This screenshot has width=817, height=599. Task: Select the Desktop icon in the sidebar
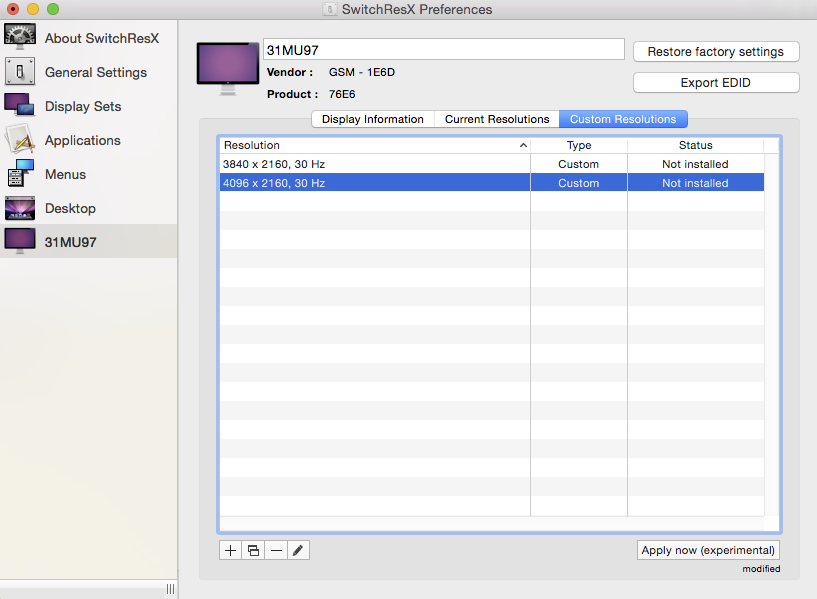(20, 208)
